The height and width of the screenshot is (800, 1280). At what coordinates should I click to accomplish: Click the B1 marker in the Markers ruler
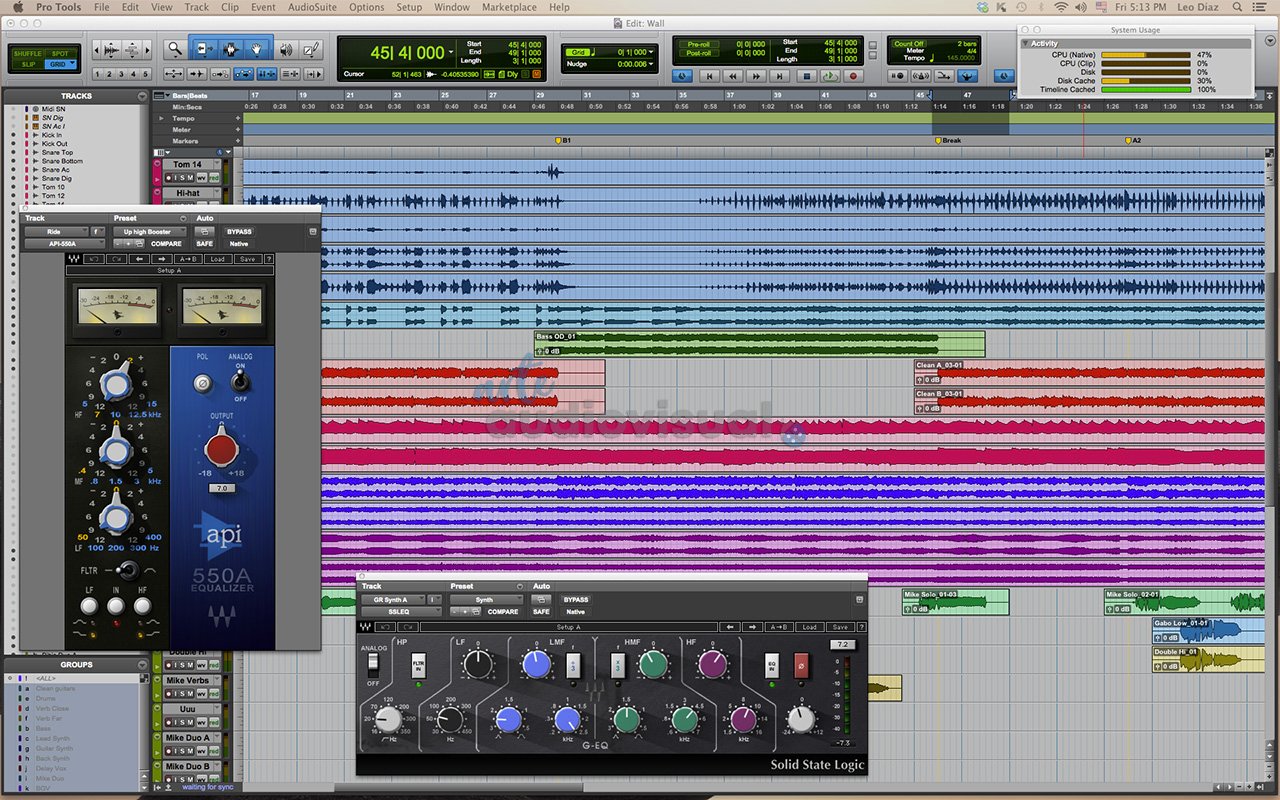[563, 141]
